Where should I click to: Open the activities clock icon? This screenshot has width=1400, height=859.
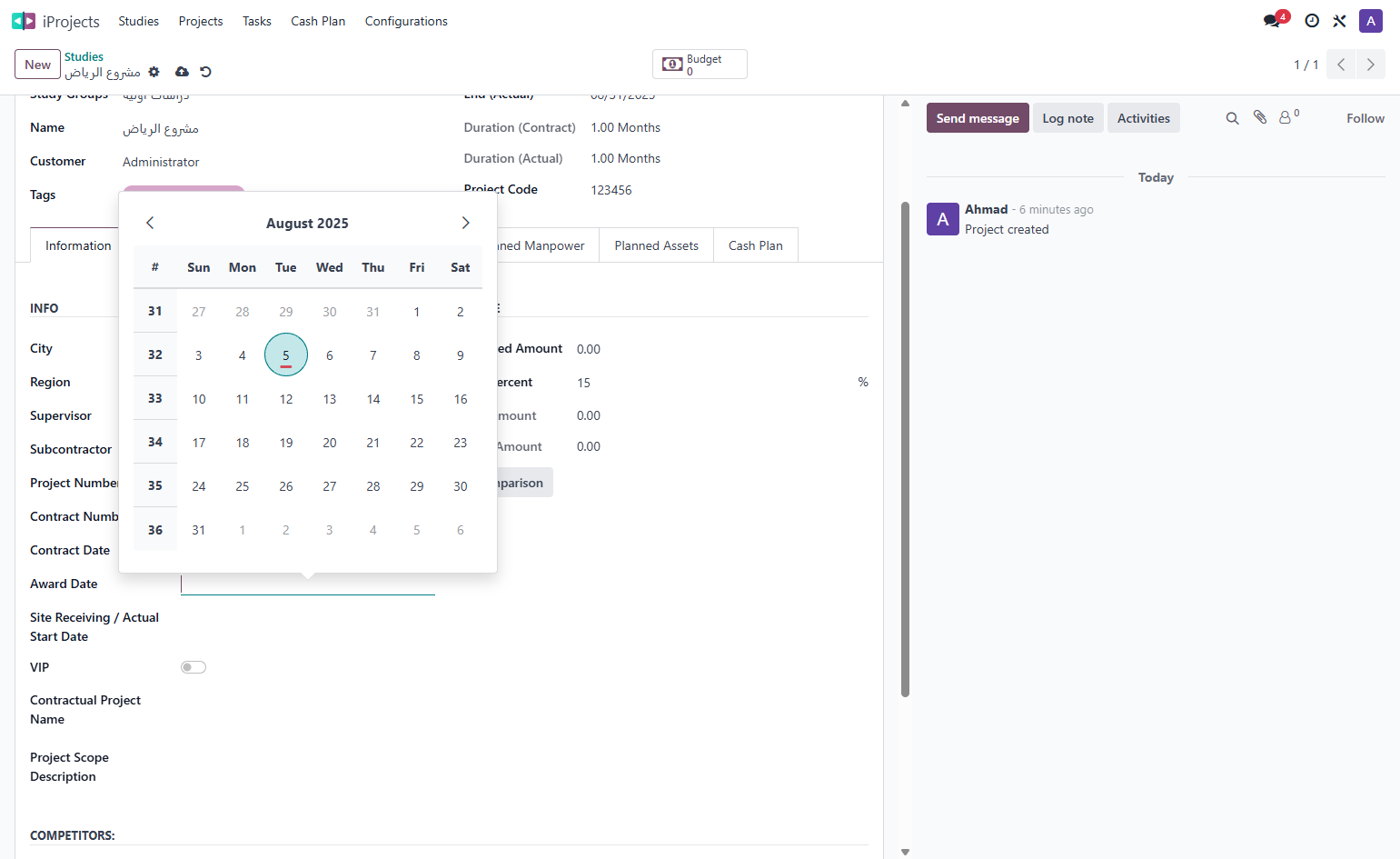[1312, 21]
